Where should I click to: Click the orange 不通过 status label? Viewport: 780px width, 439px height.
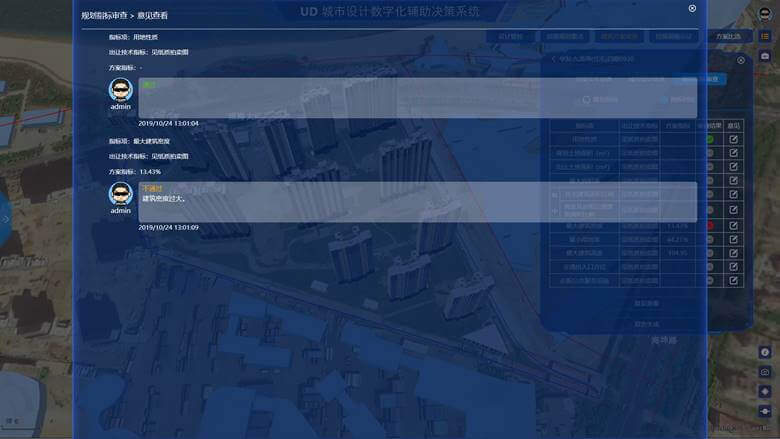pos(152,189)
